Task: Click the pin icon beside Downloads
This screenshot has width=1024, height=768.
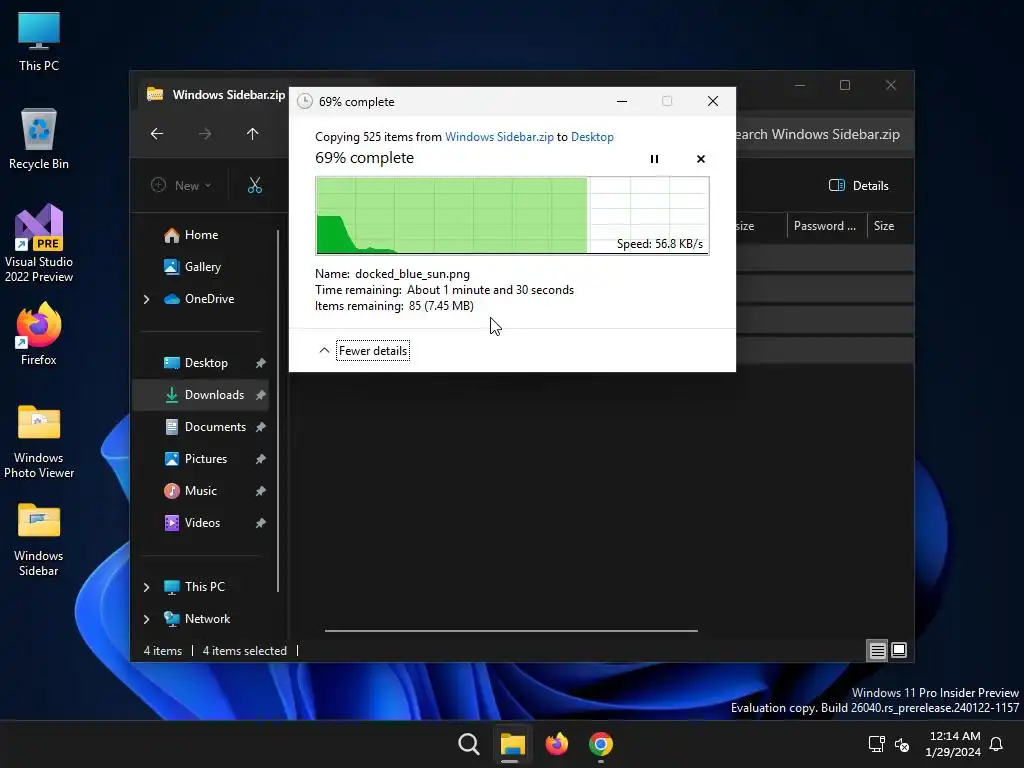Action: click(261, 395)
